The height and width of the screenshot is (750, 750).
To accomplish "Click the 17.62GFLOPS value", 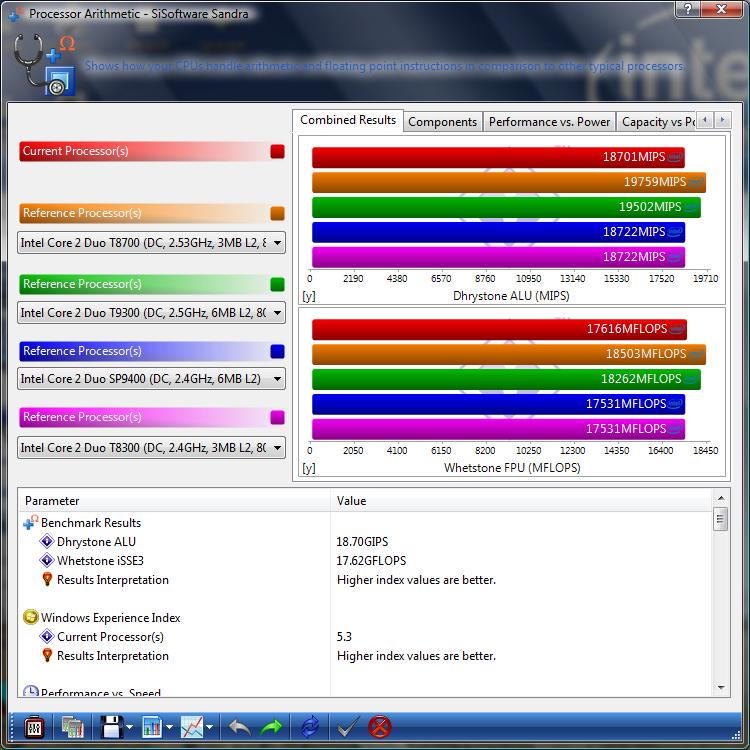I will (371, 560).
